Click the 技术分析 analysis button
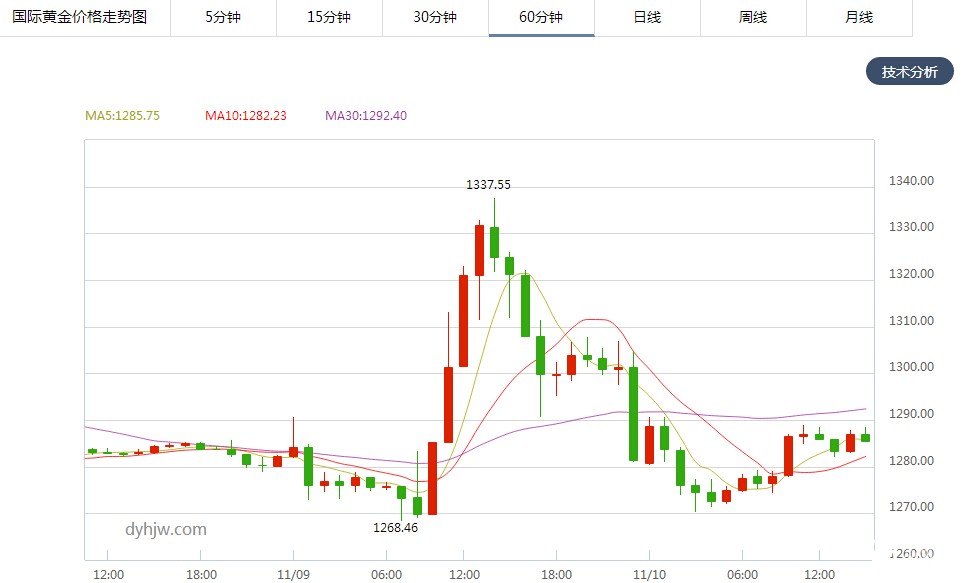Screen dimensions: 964x583 tap(908, 72)
